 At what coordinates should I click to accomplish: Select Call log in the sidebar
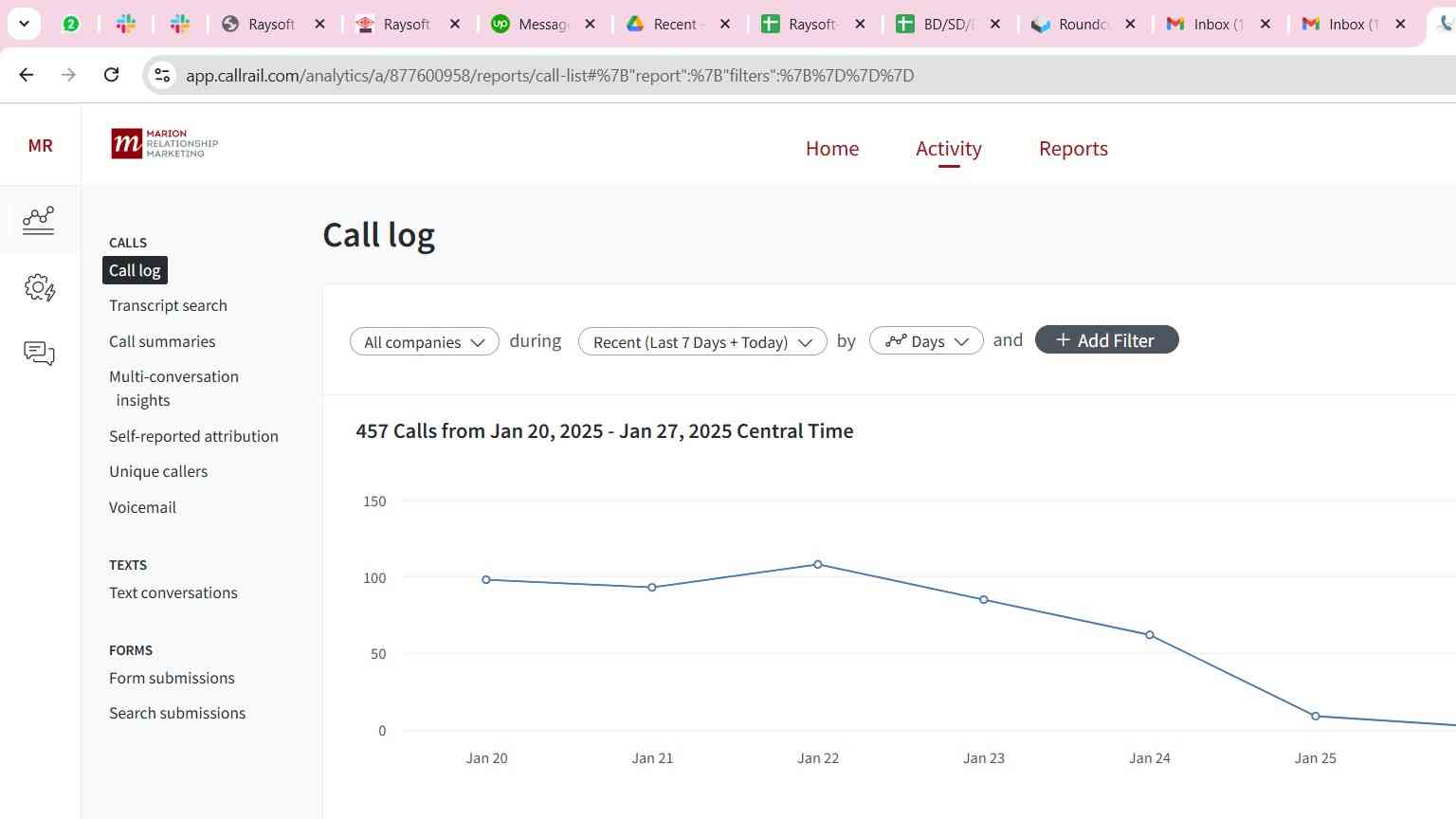(135, 270)
